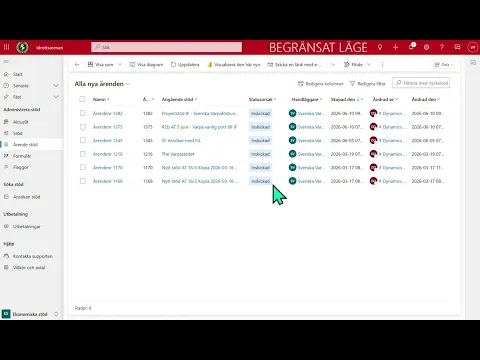Select the checkbox for Ärende 1168

pos(83,181)
